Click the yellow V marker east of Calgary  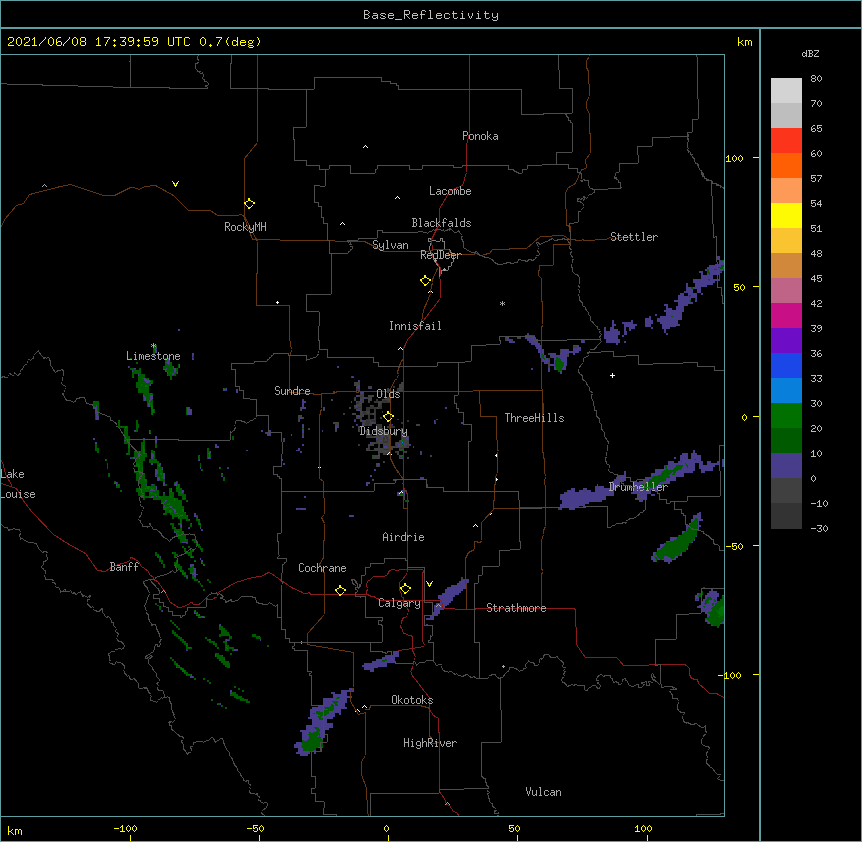point(429,584)
